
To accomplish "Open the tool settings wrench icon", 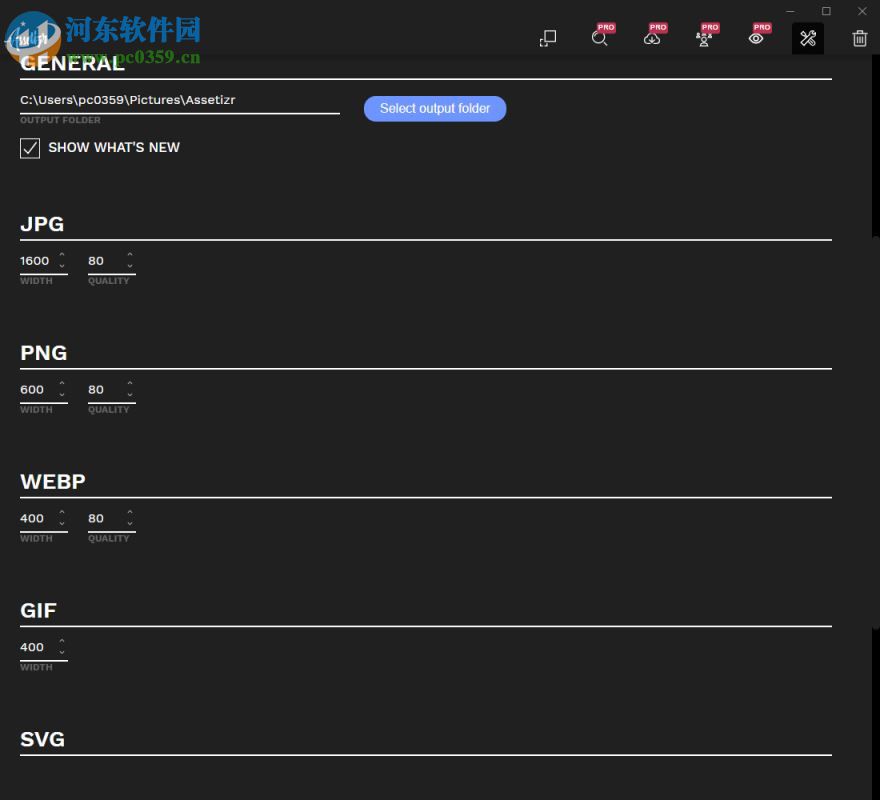I will 808,39.
